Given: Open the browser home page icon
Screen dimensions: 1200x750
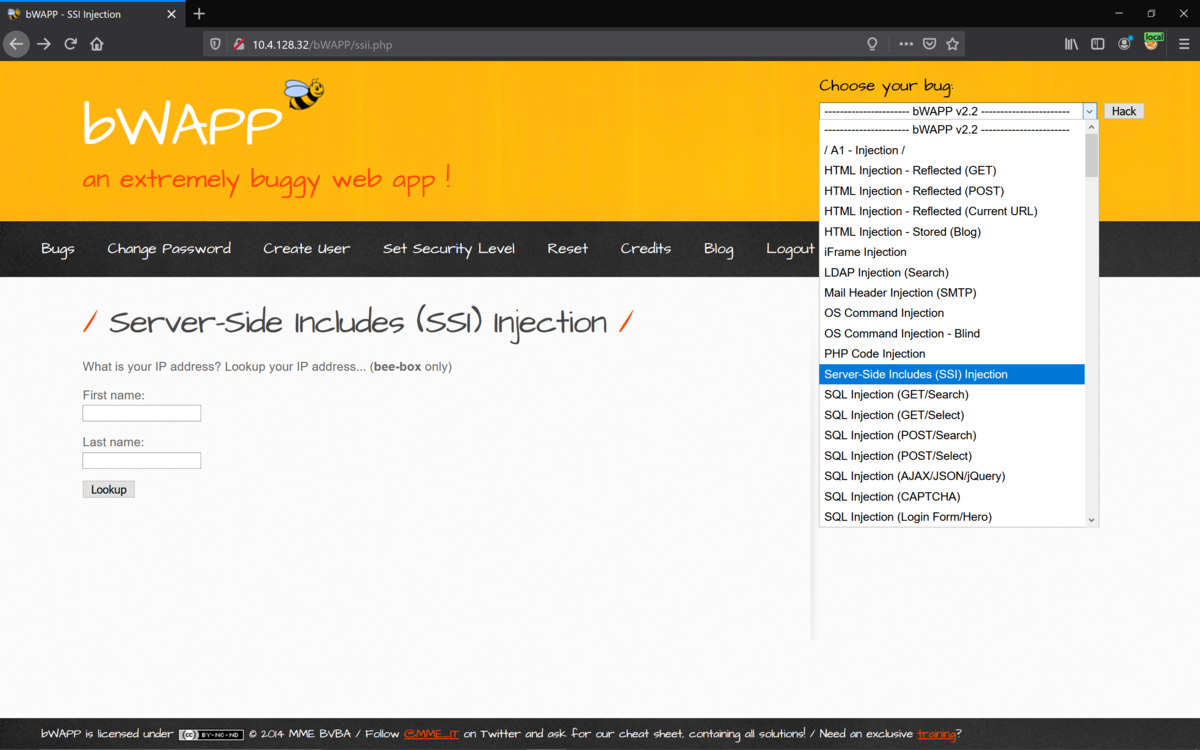Looking at the screenshot, I should tap(97, 44).
